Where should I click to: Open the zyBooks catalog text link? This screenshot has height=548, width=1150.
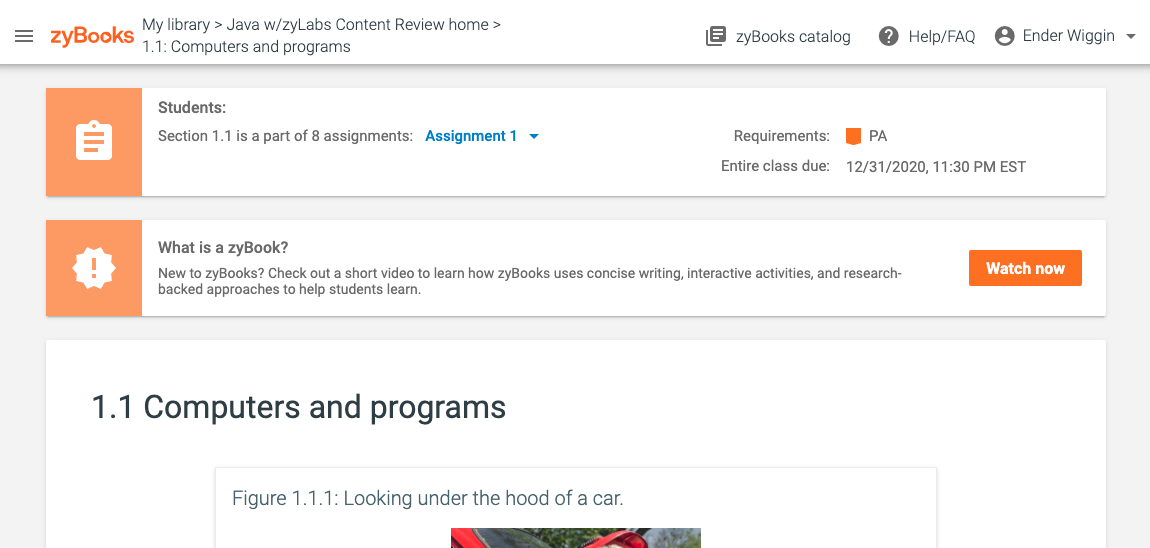point(792,36)
